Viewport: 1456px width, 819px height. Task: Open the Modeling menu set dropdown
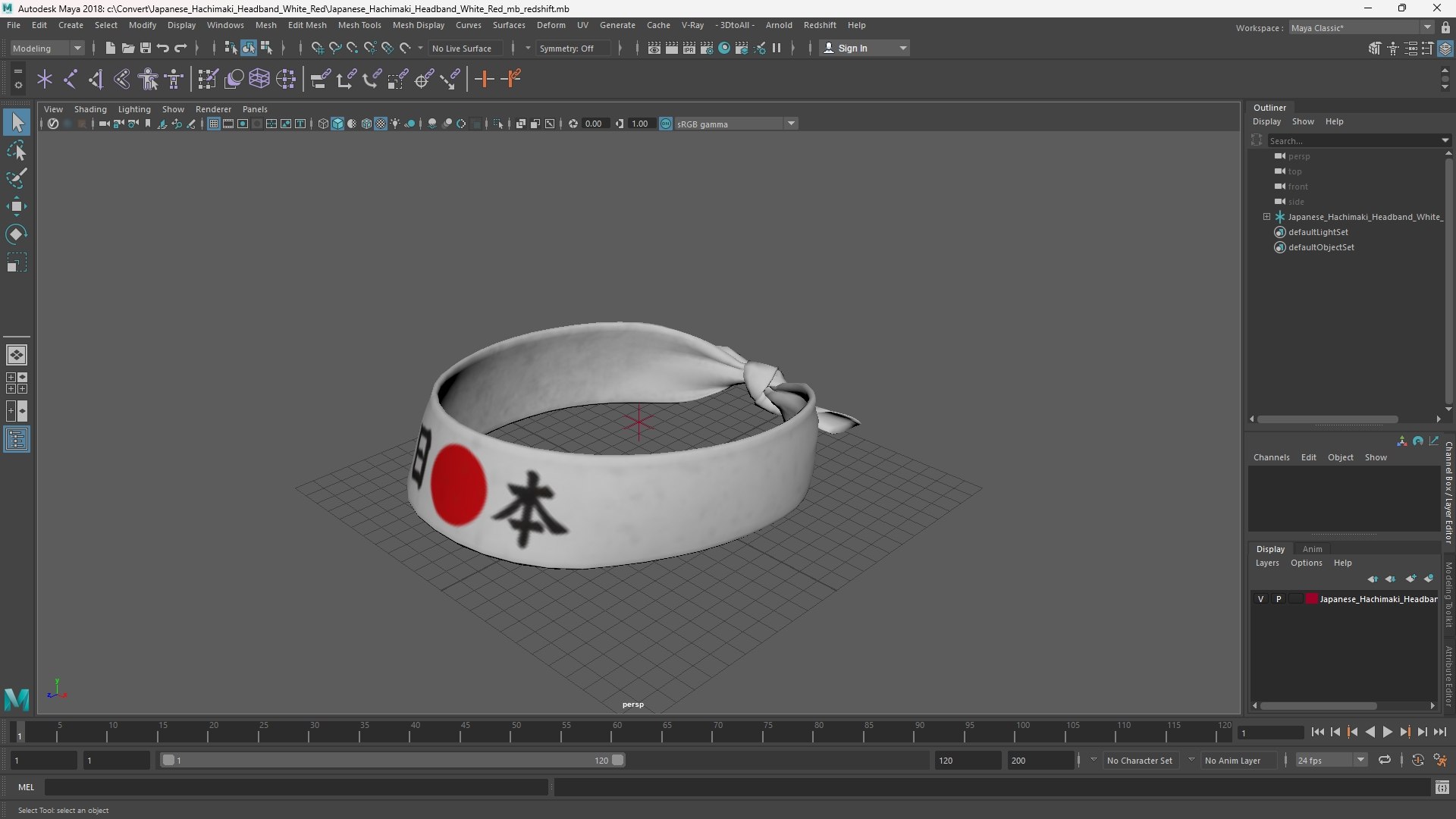pos(47,48)
